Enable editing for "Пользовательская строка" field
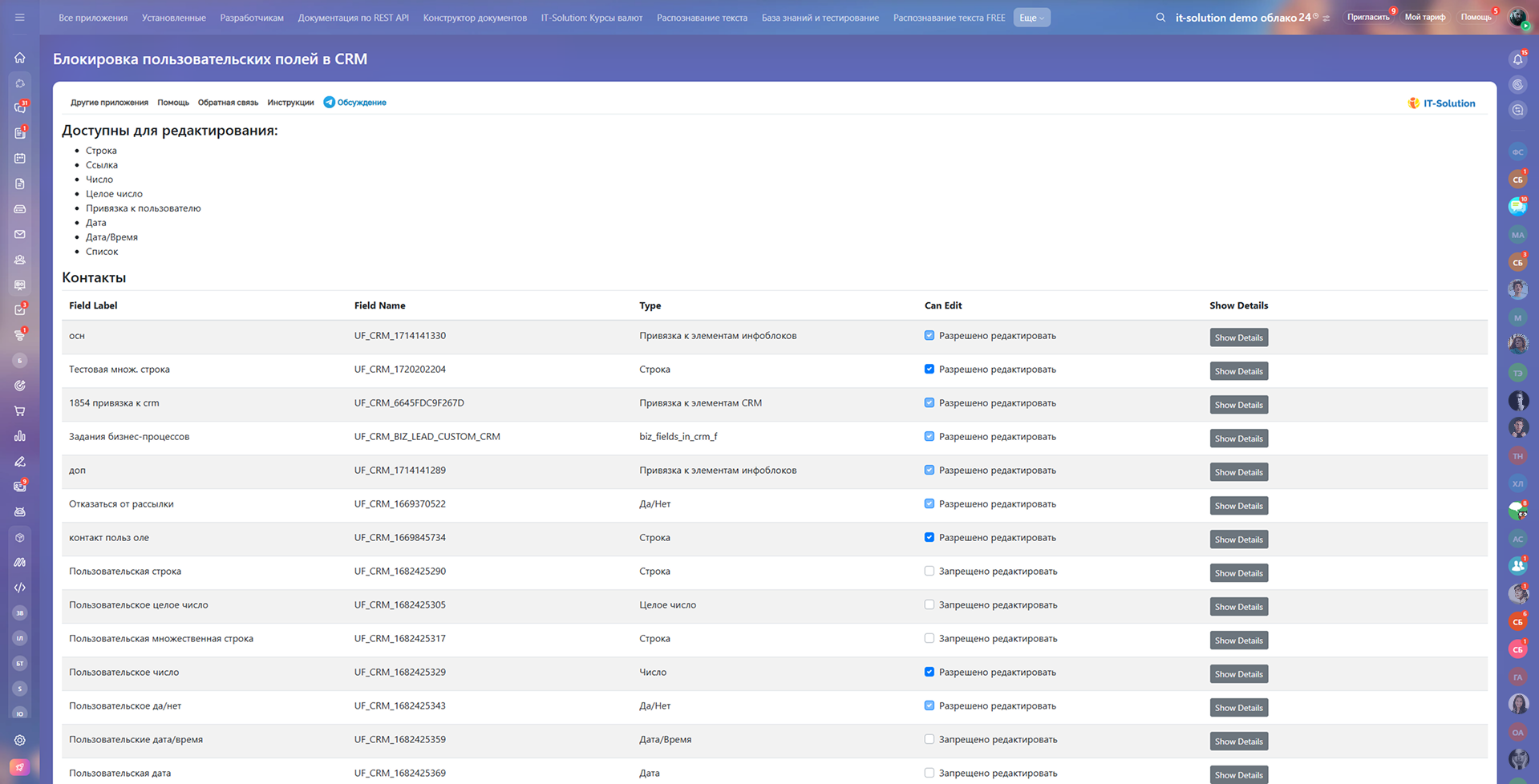 [929, 572]
